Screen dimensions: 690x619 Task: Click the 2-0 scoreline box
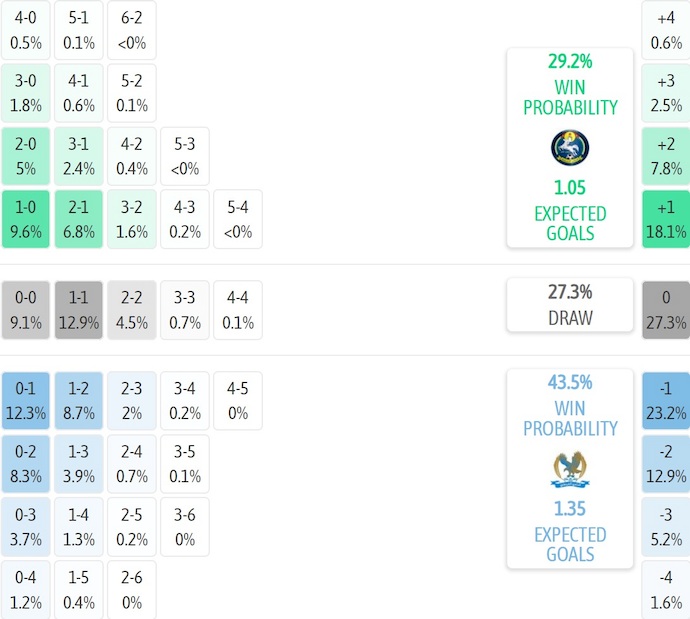pos(26,156)
